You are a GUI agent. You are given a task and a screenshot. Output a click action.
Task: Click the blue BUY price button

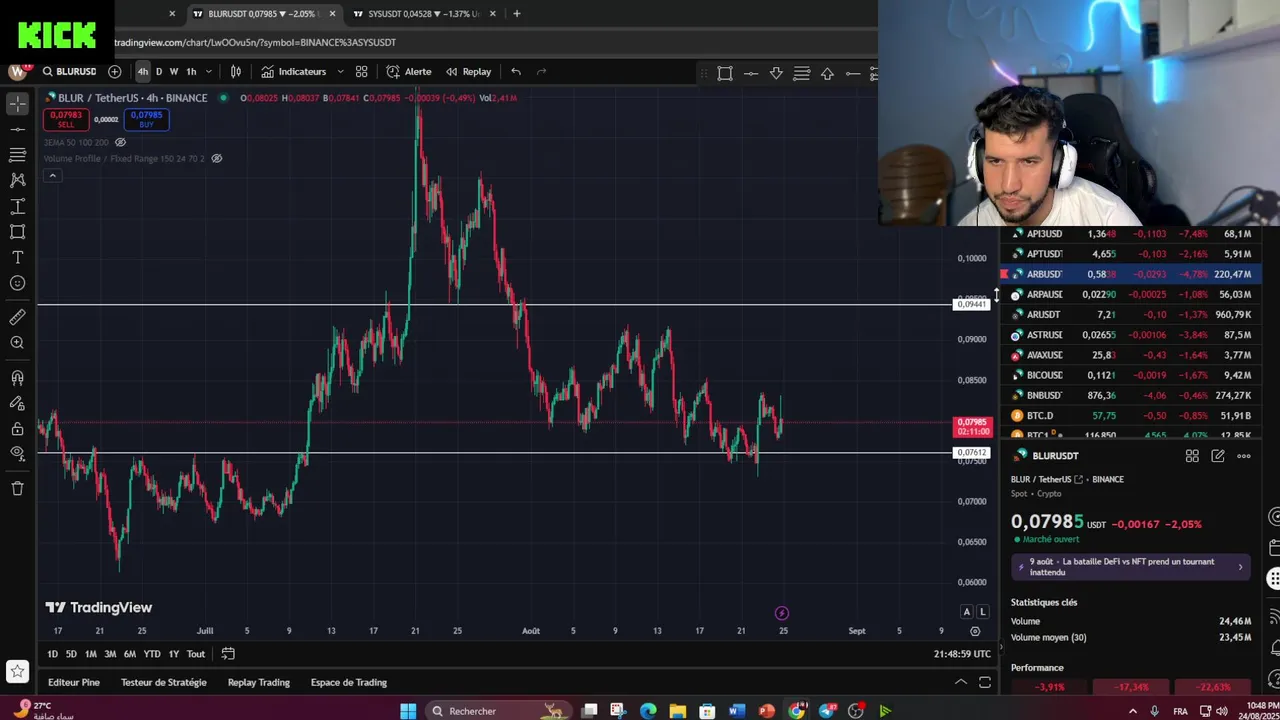(146, 119)
